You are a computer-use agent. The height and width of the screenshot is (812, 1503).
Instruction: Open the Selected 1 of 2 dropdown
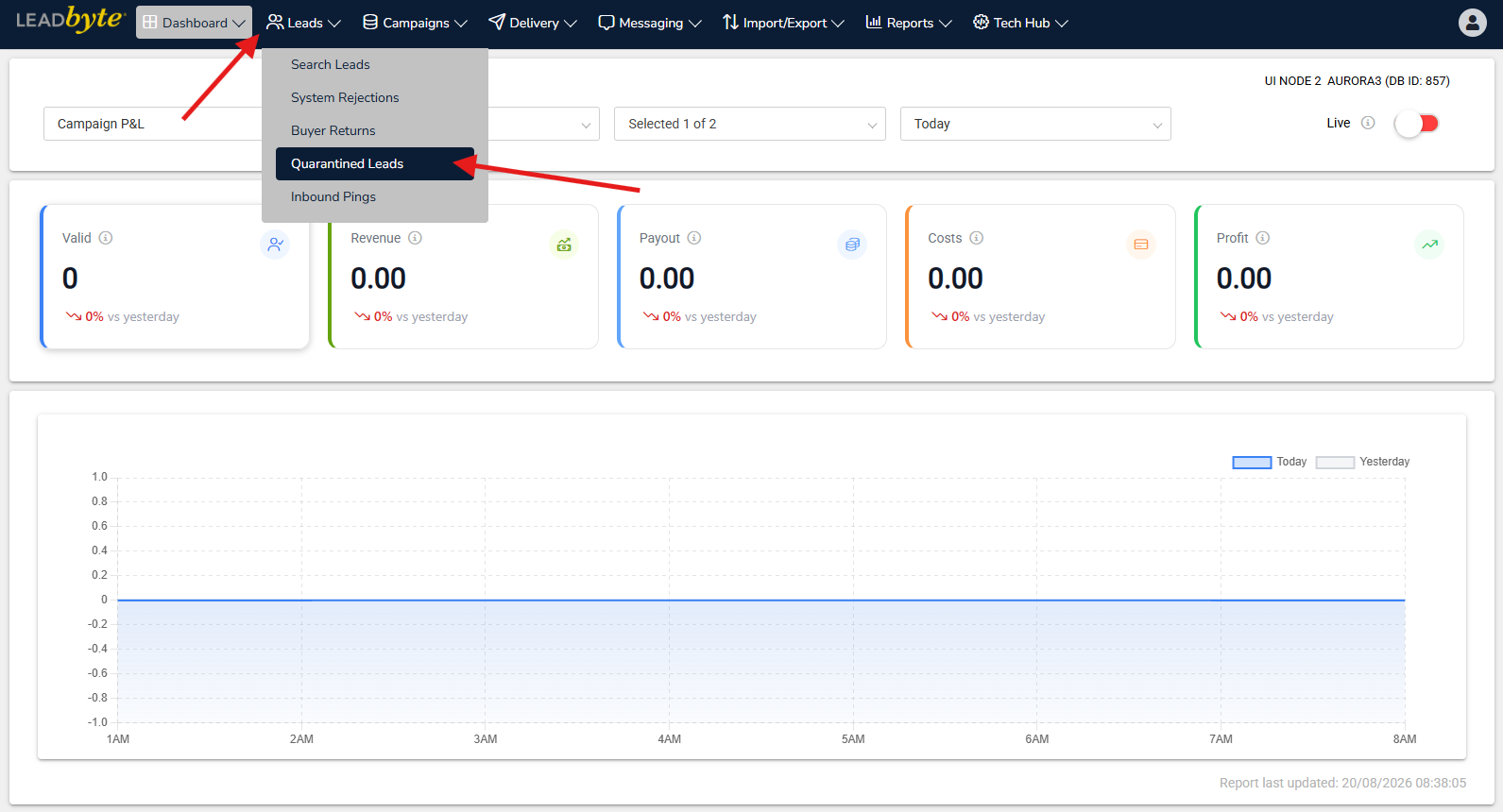(x=750, y=124)
